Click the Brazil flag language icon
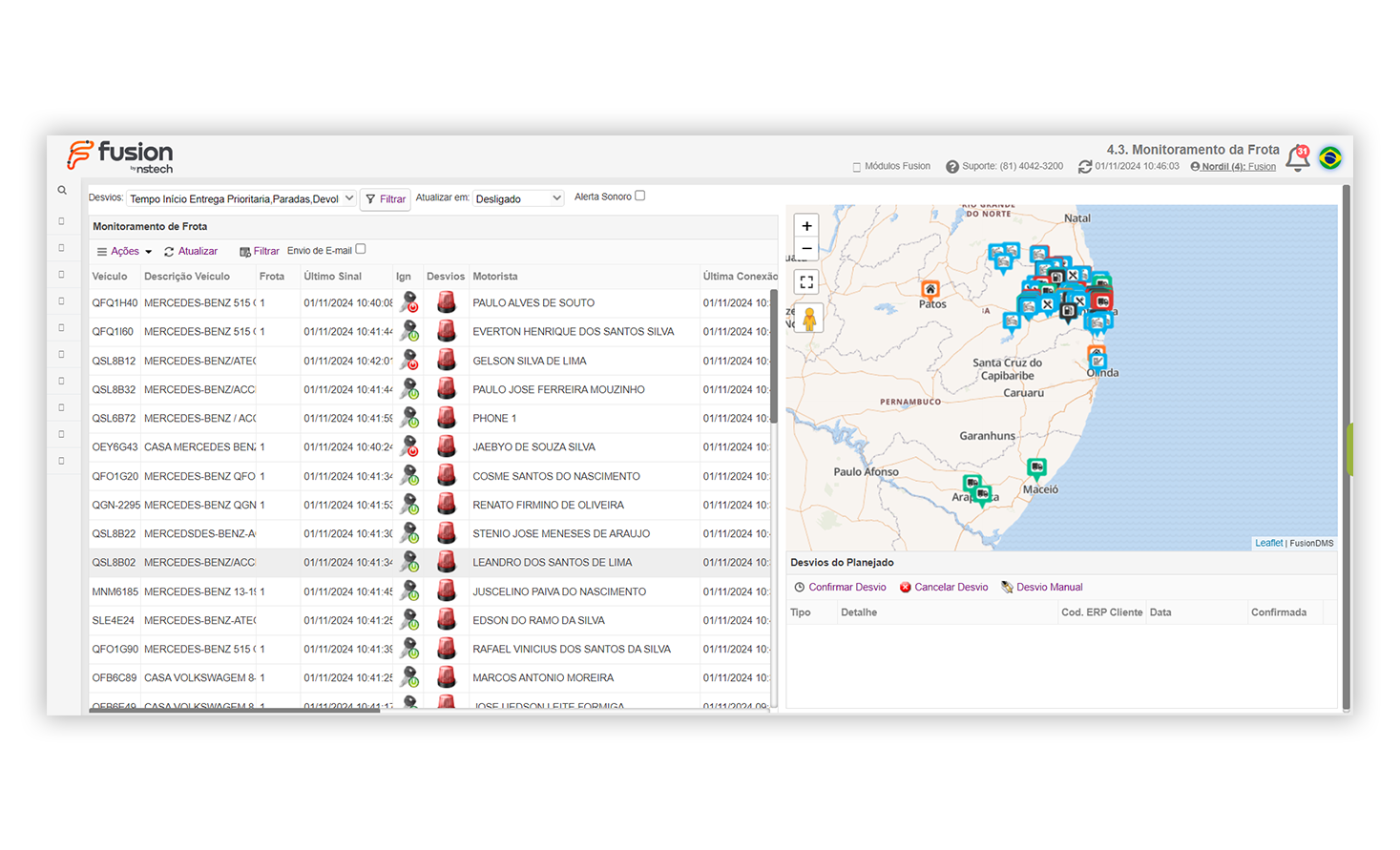 point(1330,157)
